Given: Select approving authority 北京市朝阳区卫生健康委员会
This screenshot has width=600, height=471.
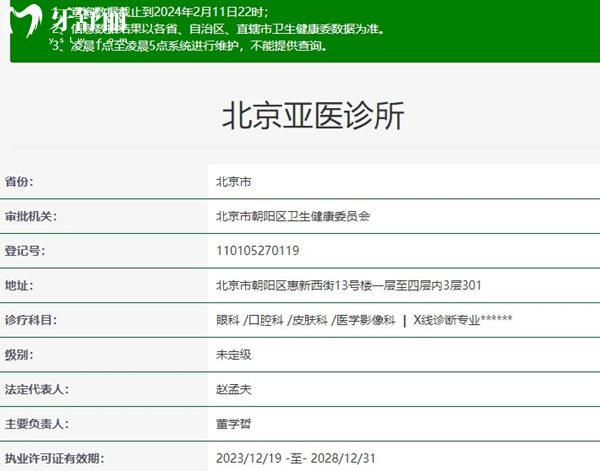Looking at the screenshot, I should coord(293,216).
